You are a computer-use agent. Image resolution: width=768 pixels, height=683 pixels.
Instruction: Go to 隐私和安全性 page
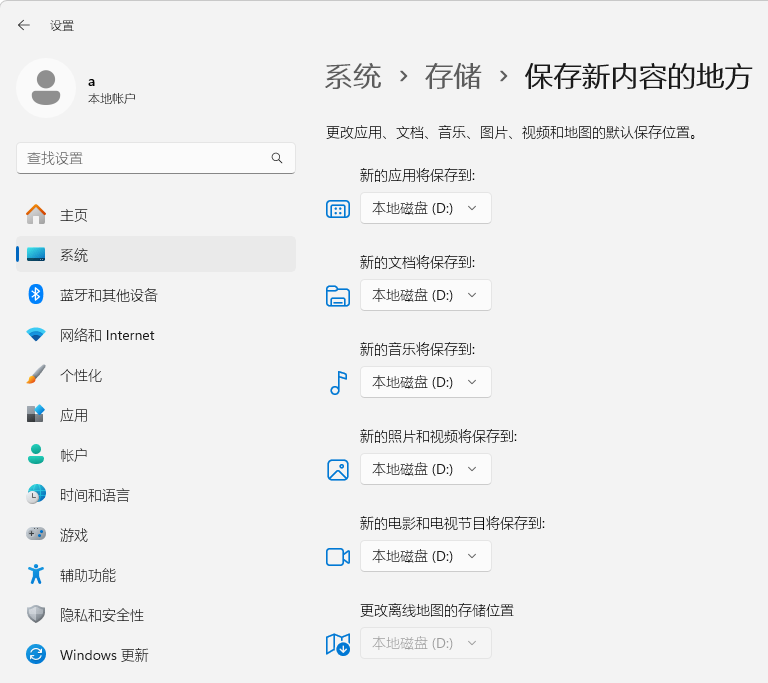(156, 614)
